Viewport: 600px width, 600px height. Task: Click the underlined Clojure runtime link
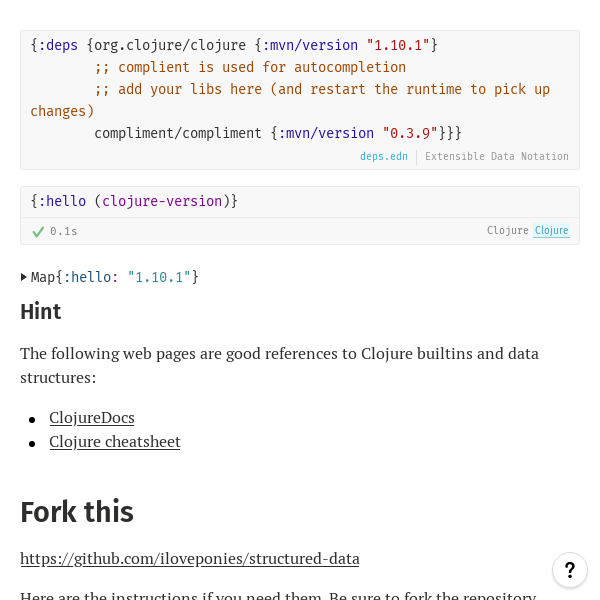551,231
